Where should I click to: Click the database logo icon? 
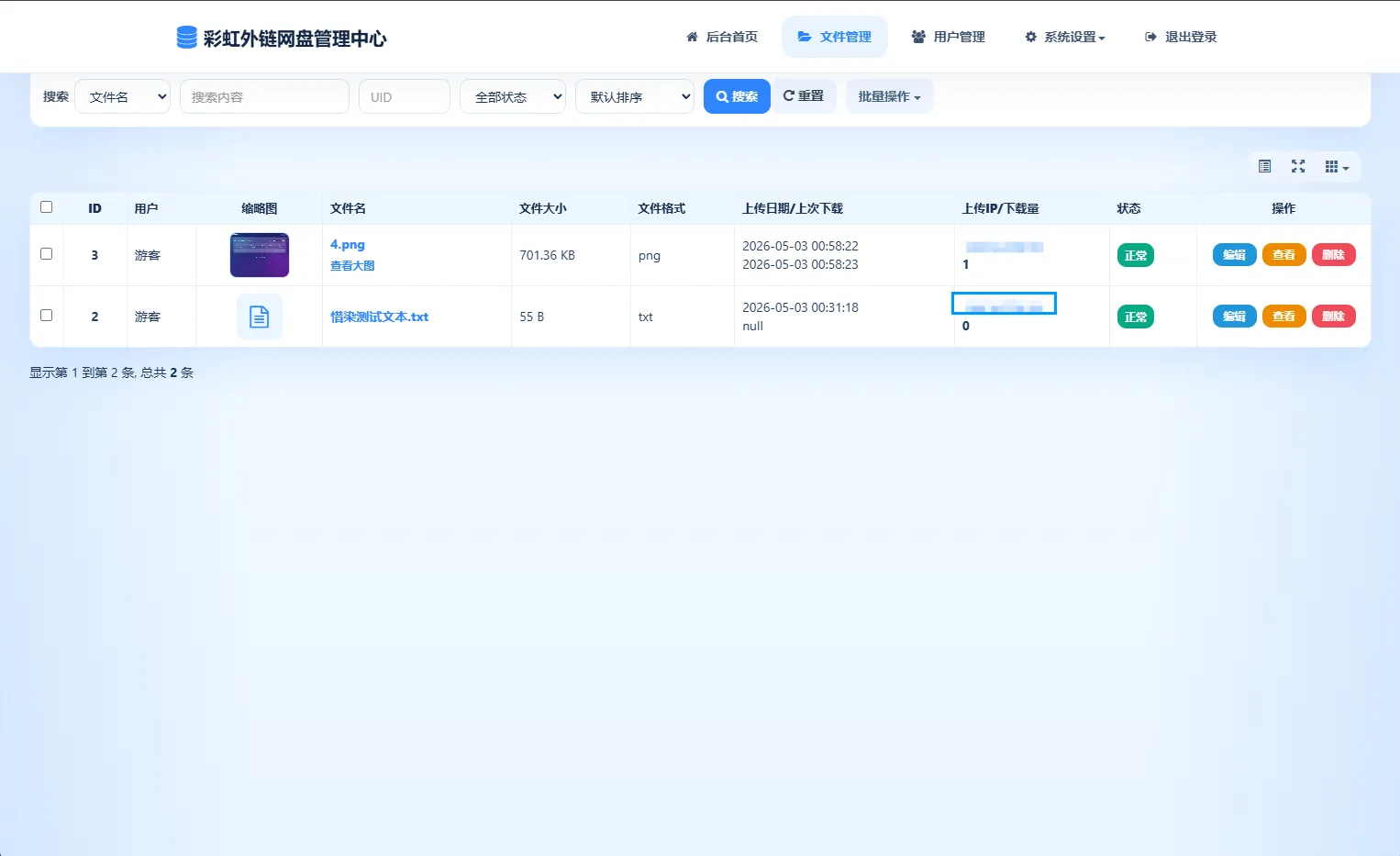(186, 38)
